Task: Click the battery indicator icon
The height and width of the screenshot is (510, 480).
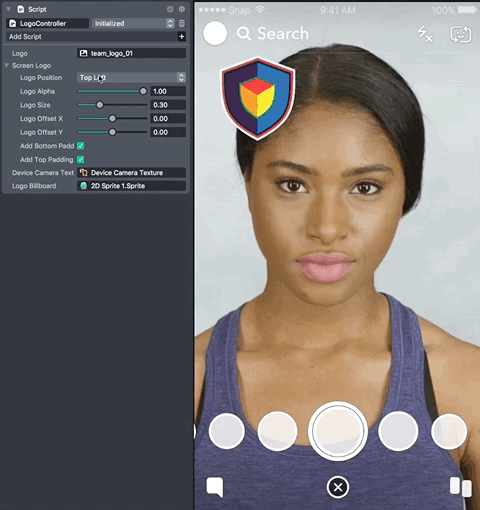Action: pyautogui.click(x=468, y=10)
